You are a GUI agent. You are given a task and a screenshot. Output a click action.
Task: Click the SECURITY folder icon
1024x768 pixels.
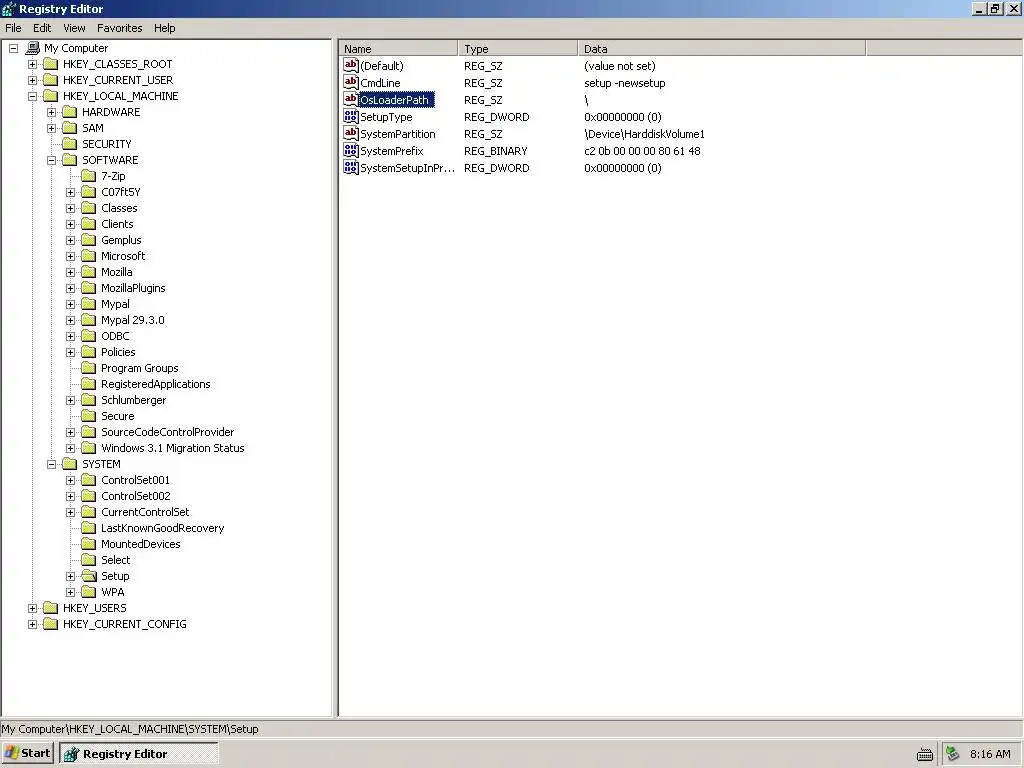[x=70, y=144]
